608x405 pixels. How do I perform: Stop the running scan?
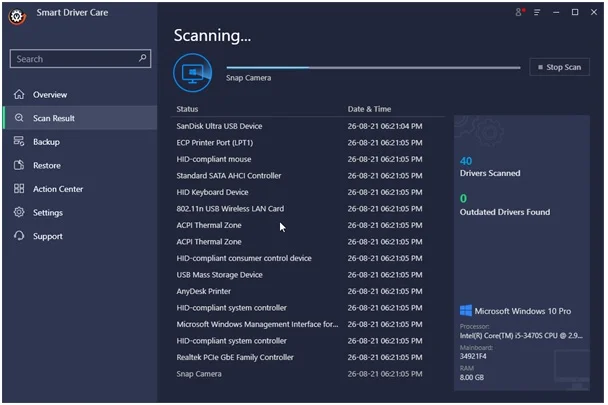pyautogui.click(x=560, y=67)
